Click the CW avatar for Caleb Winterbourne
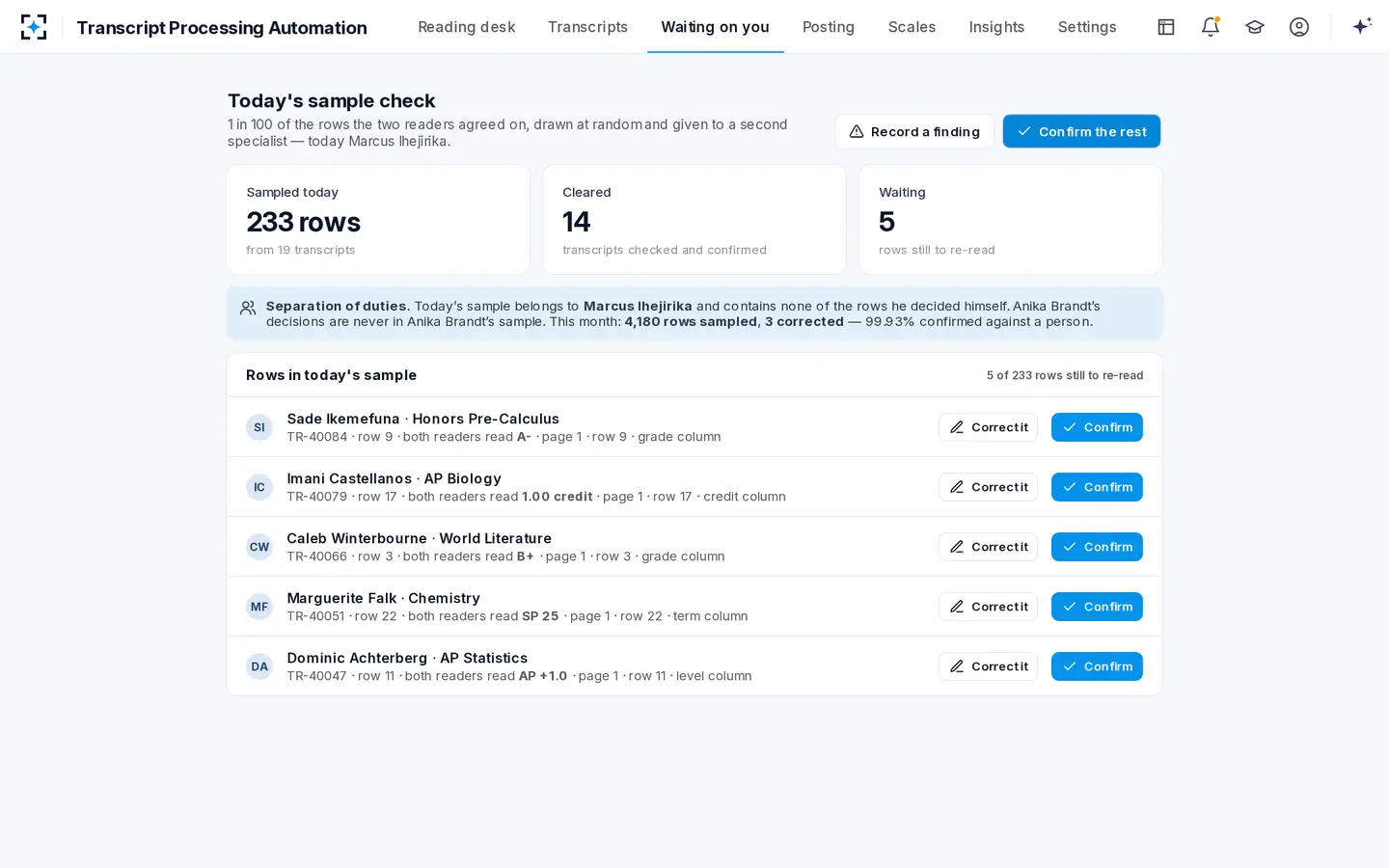This screenshot has width=1389, height=868. [x=259, y=547]
